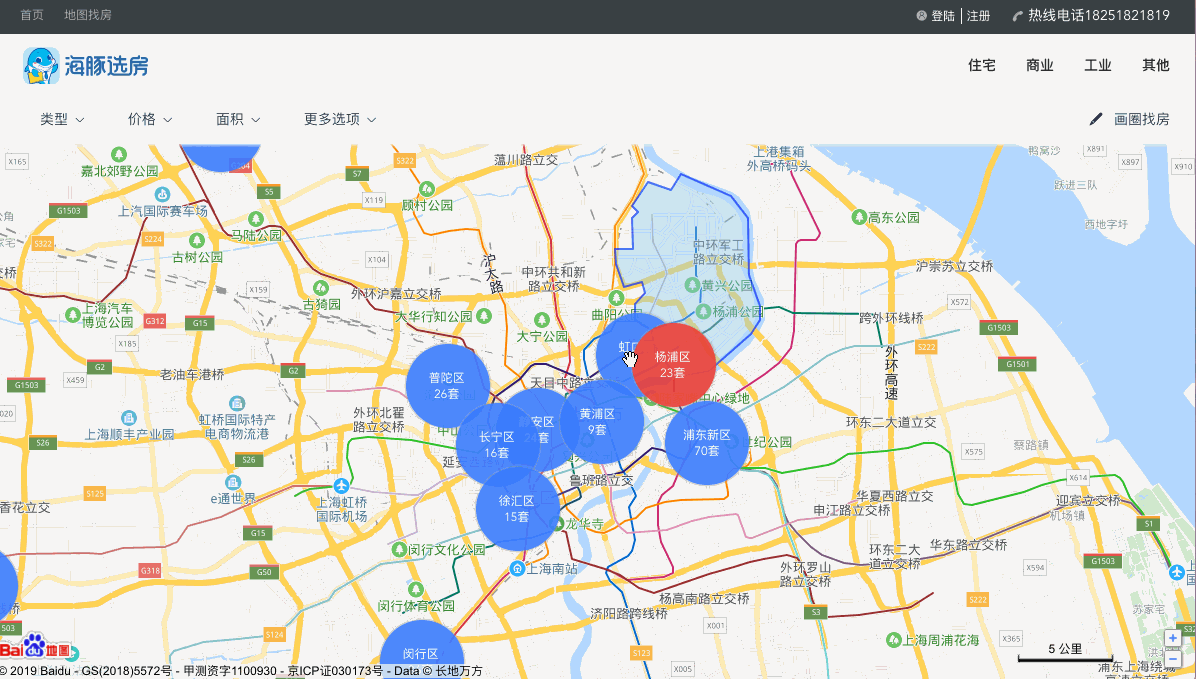1196x679 pixels.
Task: Open the 地图找房 top menu link
Action: 88,15
